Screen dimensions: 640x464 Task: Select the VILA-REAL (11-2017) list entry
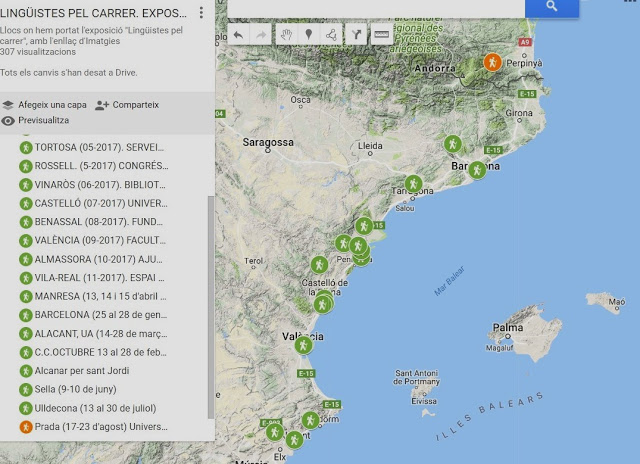tap(99, 278)
